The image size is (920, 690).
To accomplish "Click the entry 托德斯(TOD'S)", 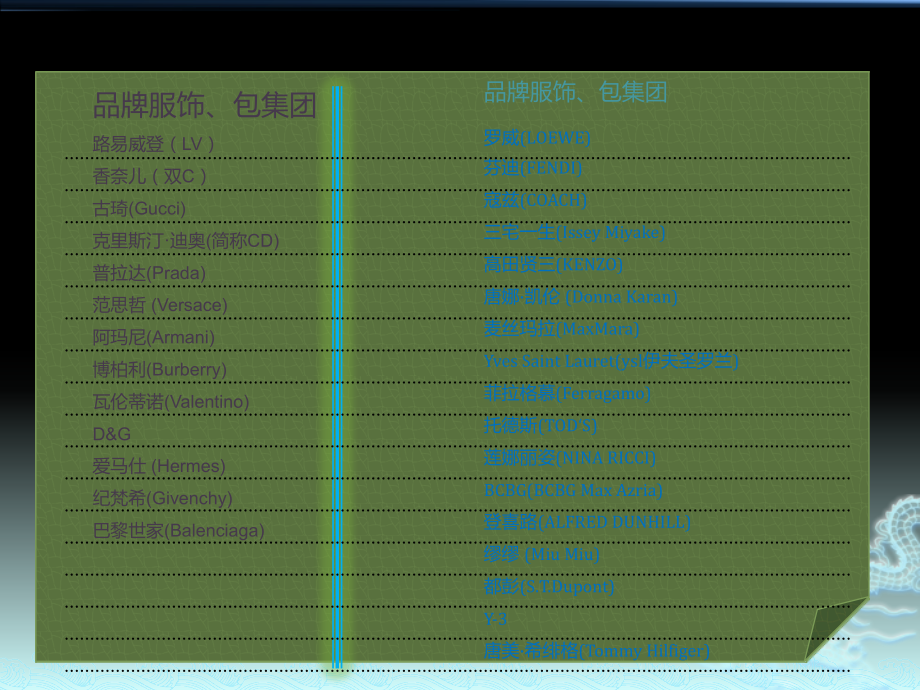I will point(540,425).
